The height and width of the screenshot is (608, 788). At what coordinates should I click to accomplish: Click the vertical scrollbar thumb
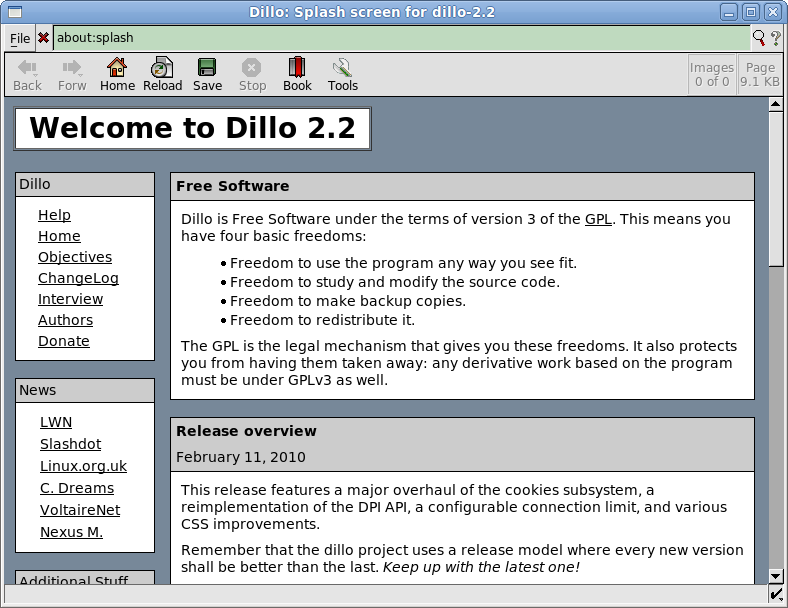775,189
